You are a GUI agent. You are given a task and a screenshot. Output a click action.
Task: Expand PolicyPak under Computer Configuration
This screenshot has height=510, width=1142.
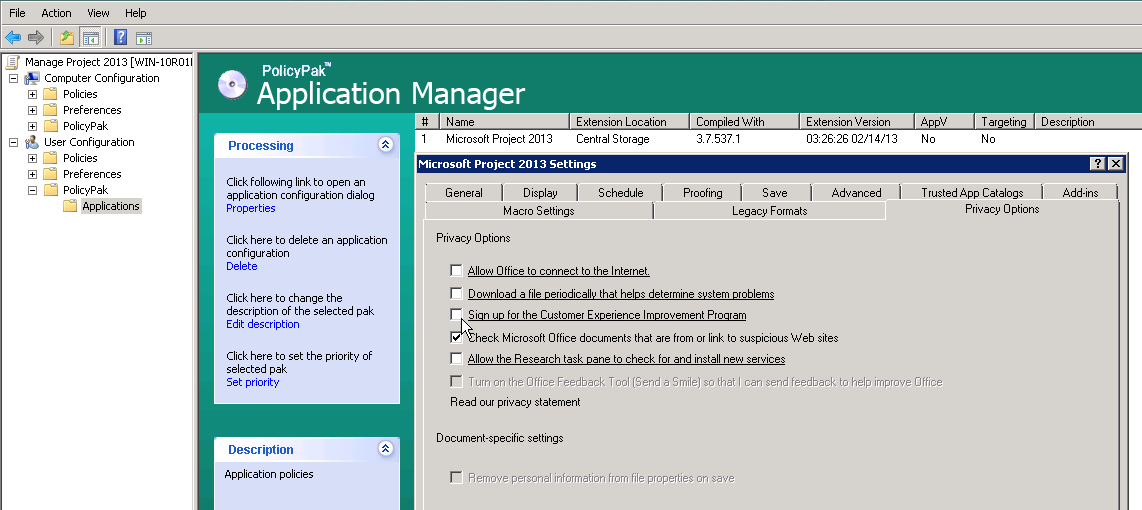pos(32,126)
